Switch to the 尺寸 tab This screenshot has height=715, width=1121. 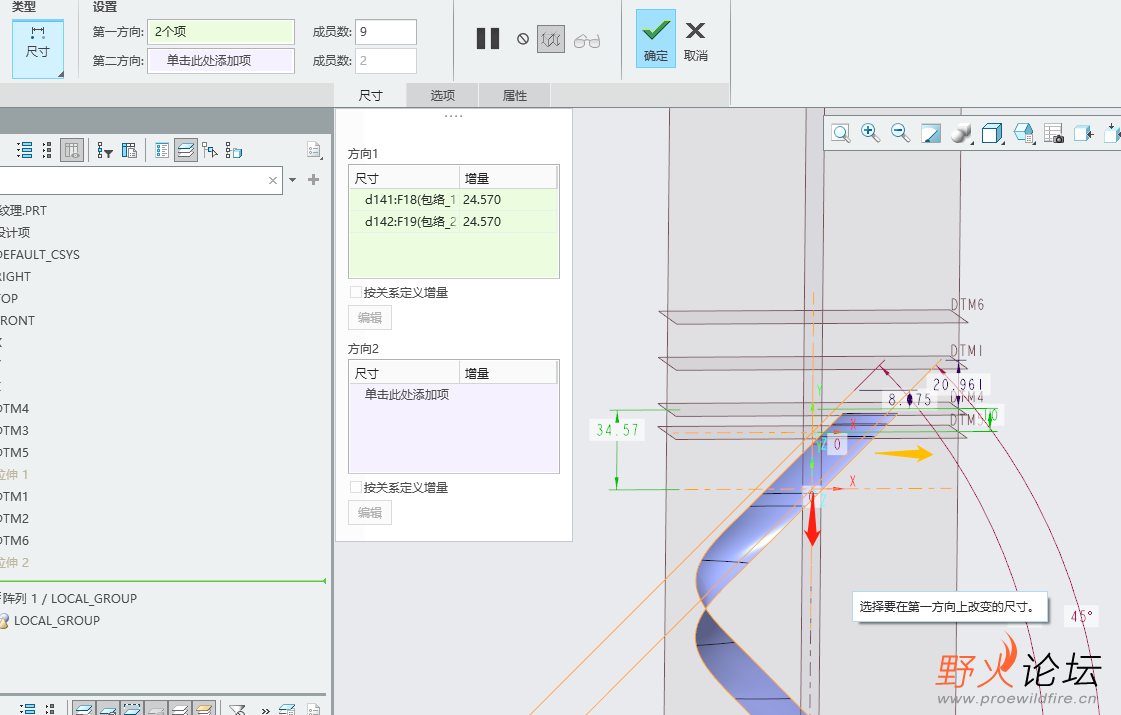370,95
